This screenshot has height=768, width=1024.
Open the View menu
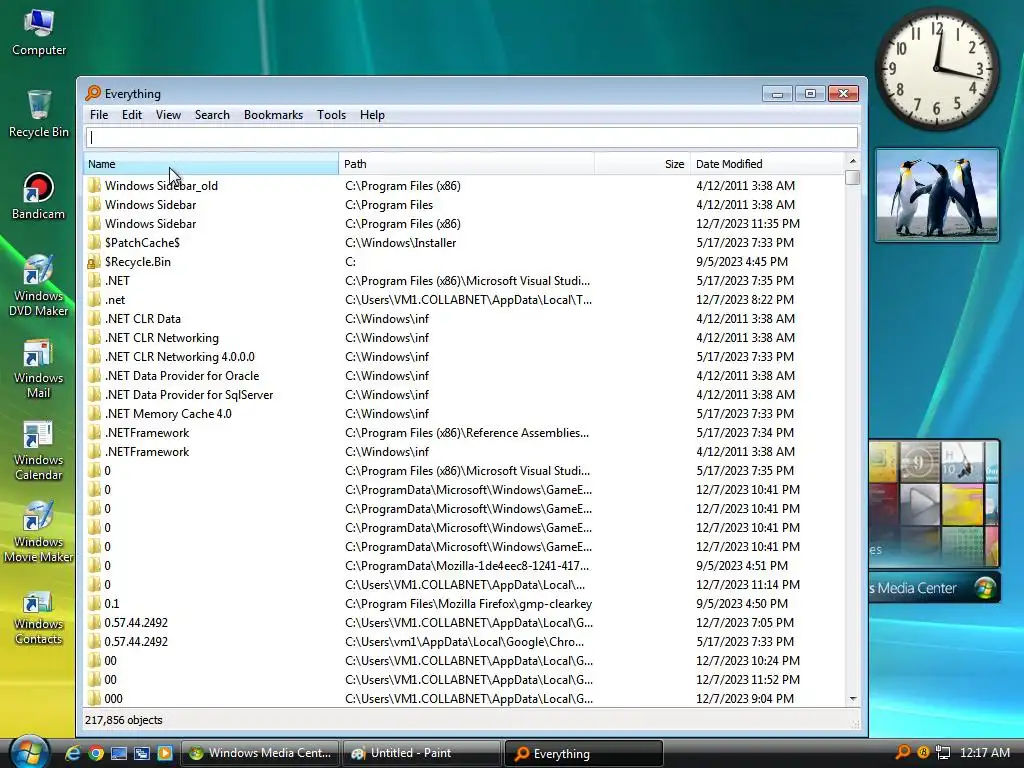click(x=168, y=115)
